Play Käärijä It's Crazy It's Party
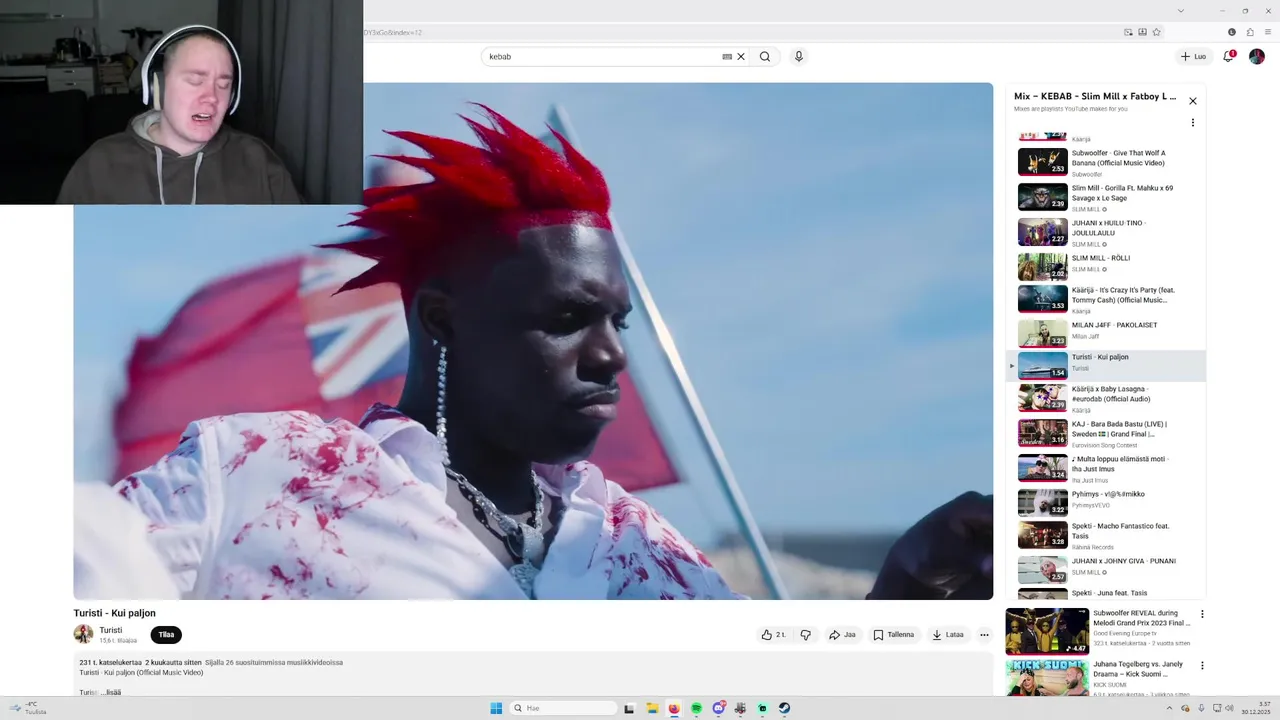This screenshot has width=1280, height=720. pyautogui.click(x=1106, y=299)
